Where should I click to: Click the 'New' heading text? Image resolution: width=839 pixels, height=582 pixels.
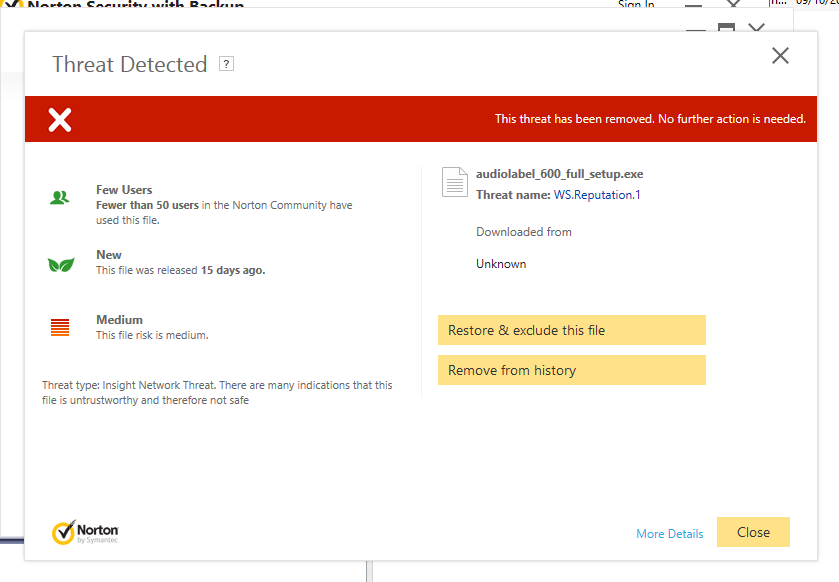109,255
